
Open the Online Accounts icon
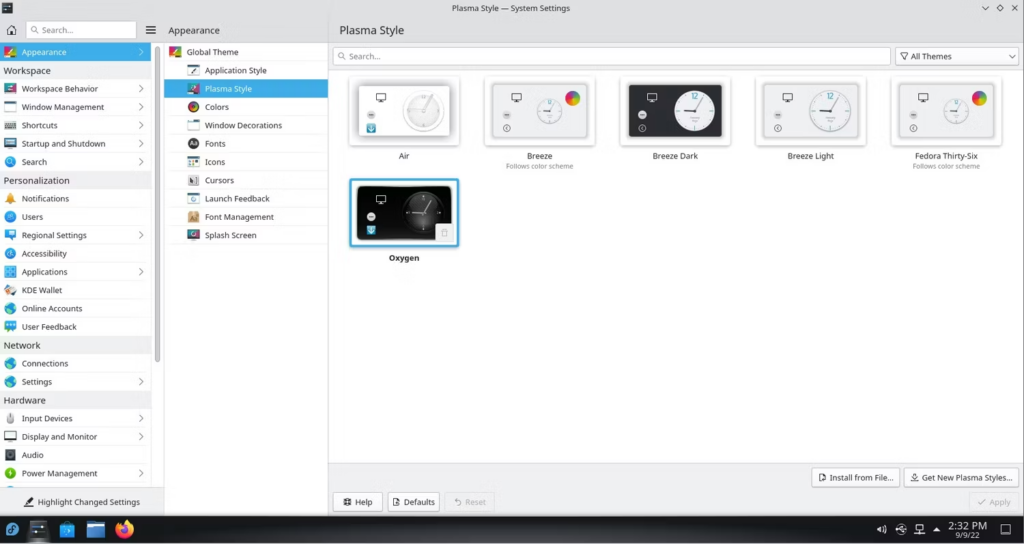tap(10, 308)
